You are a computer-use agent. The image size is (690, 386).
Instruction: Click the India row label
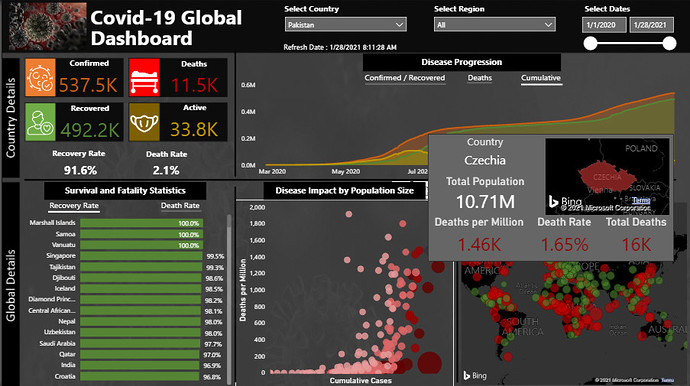tap(68, 365)
